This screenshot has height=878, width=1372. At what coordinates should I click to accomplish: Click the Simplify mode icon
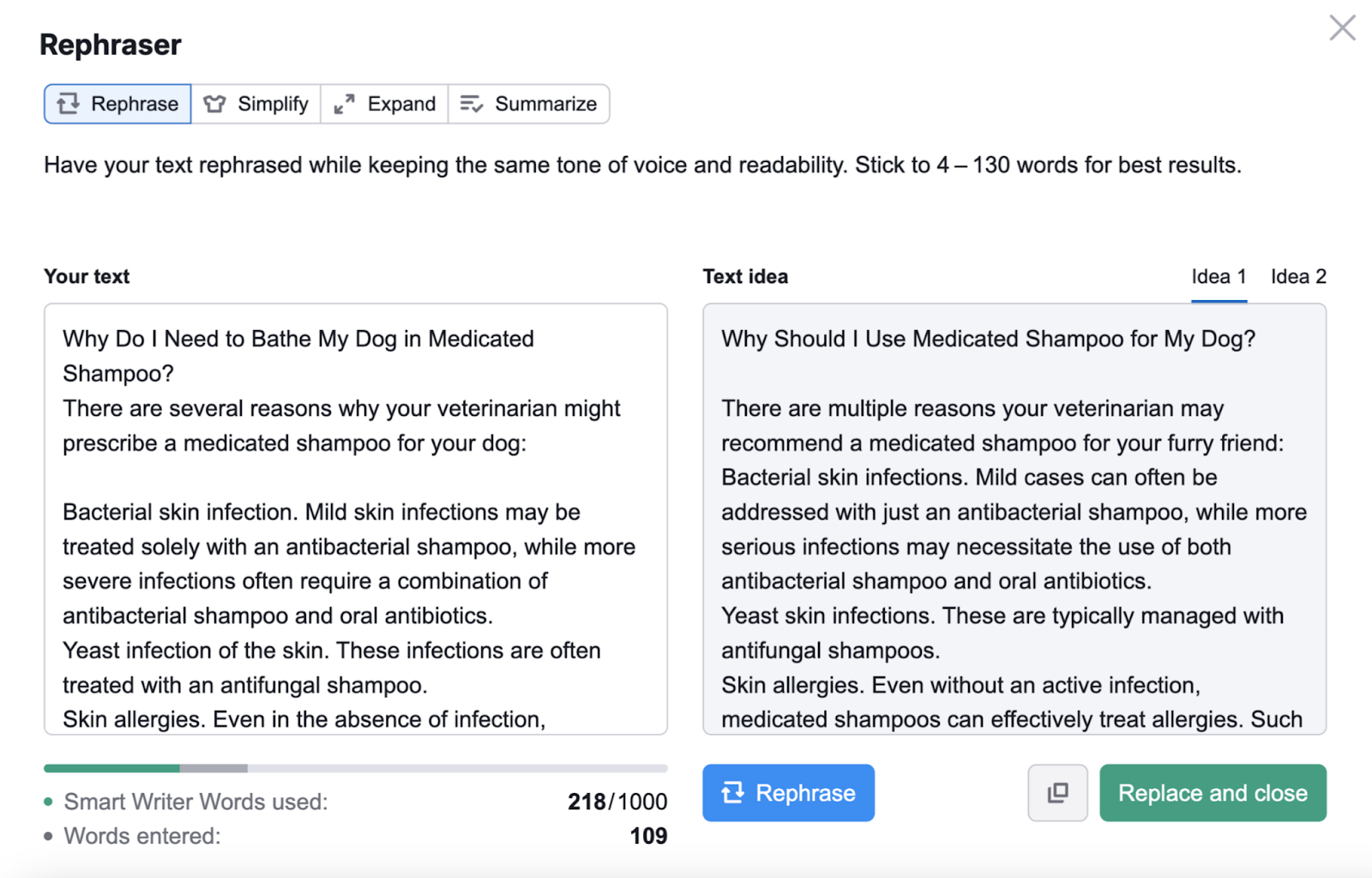(214, 103)
